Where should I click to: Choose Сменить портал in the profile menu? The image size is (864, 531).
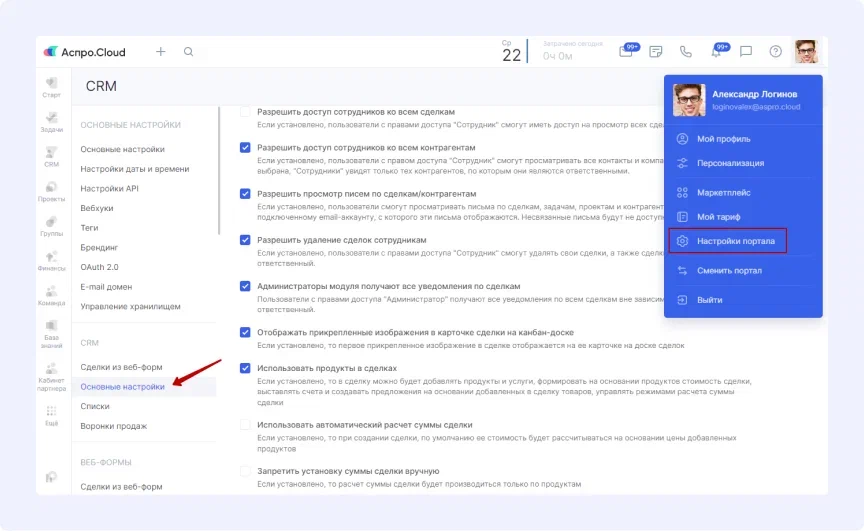click(729, 271)
